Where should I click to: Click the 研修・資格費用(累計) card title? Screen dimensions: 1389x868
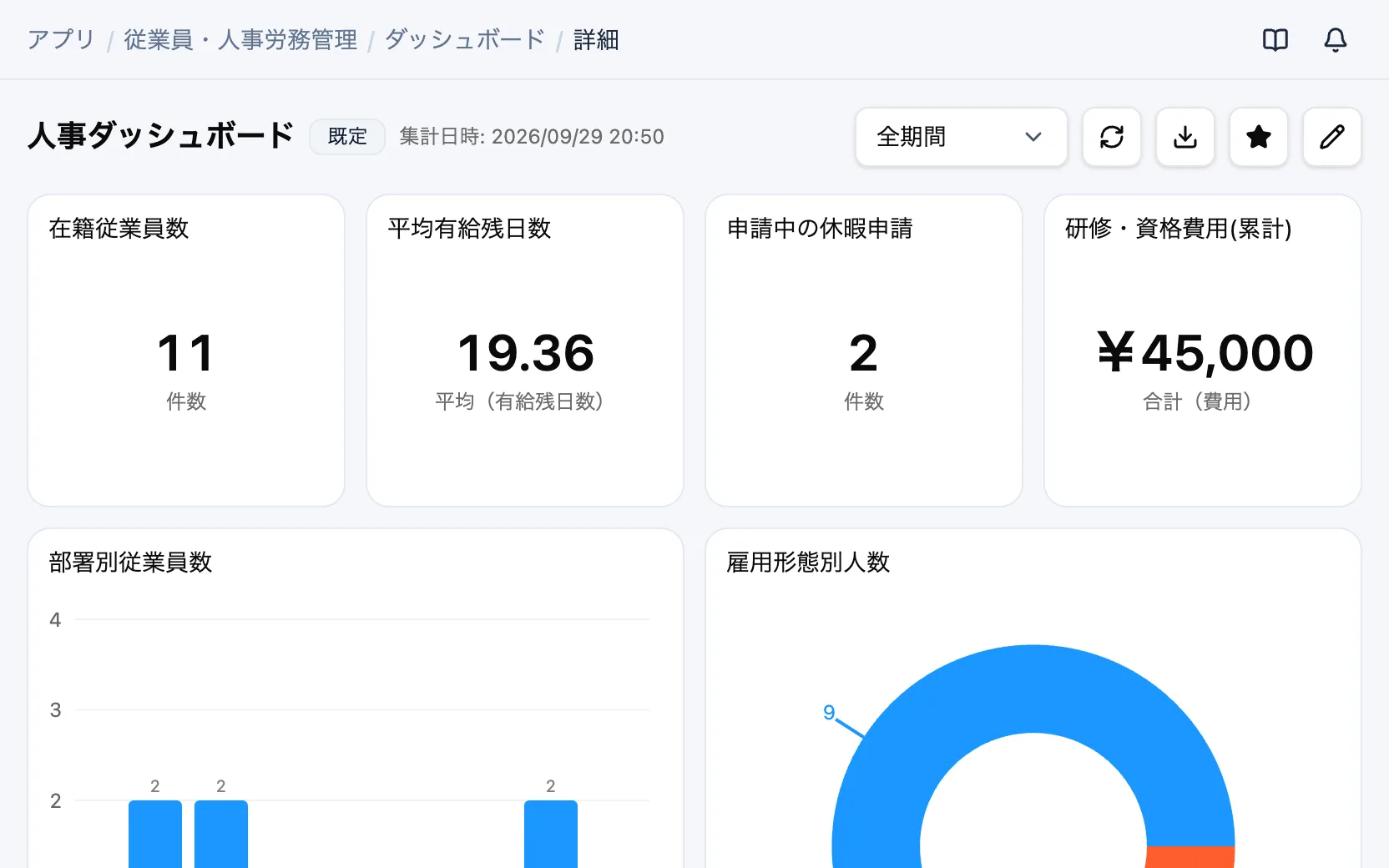click(1179, 229)
